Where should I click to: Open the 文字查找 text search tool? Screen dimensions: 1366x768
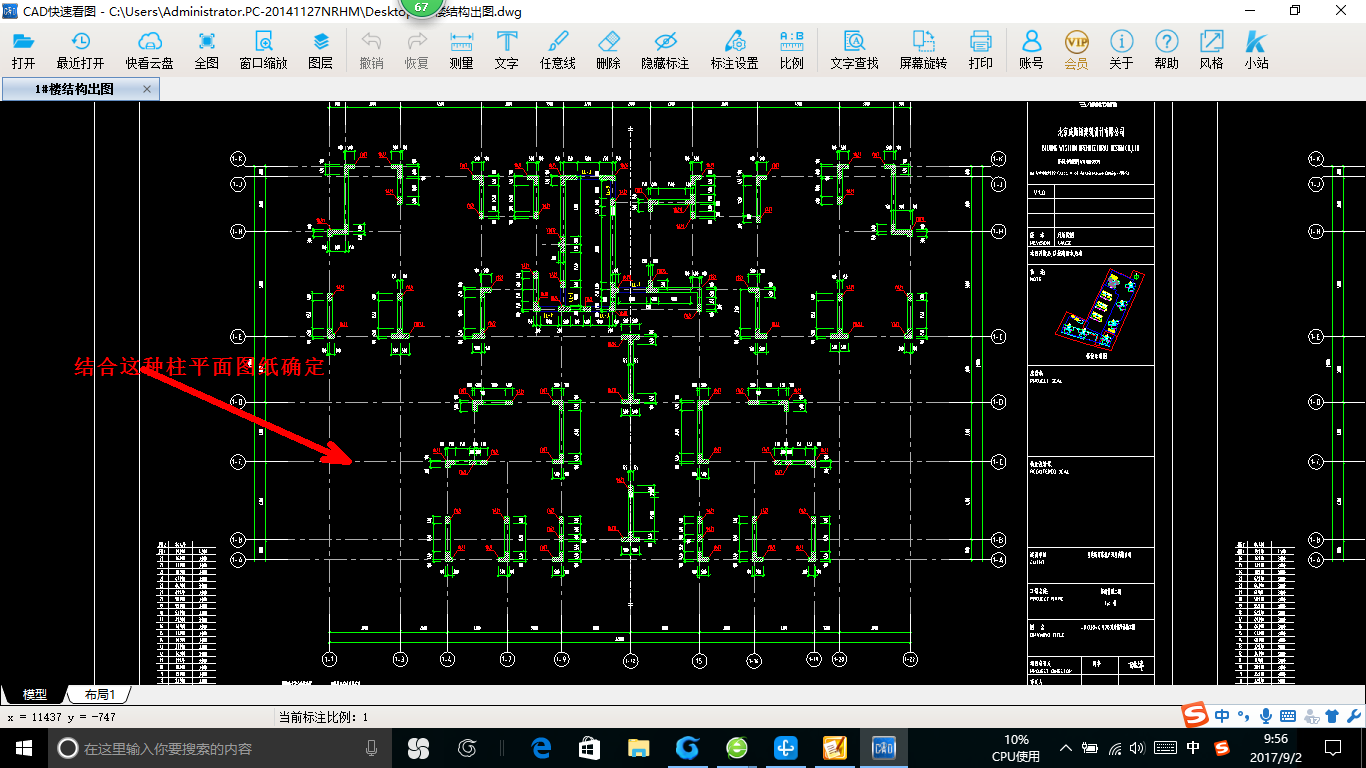coord(854,50)
